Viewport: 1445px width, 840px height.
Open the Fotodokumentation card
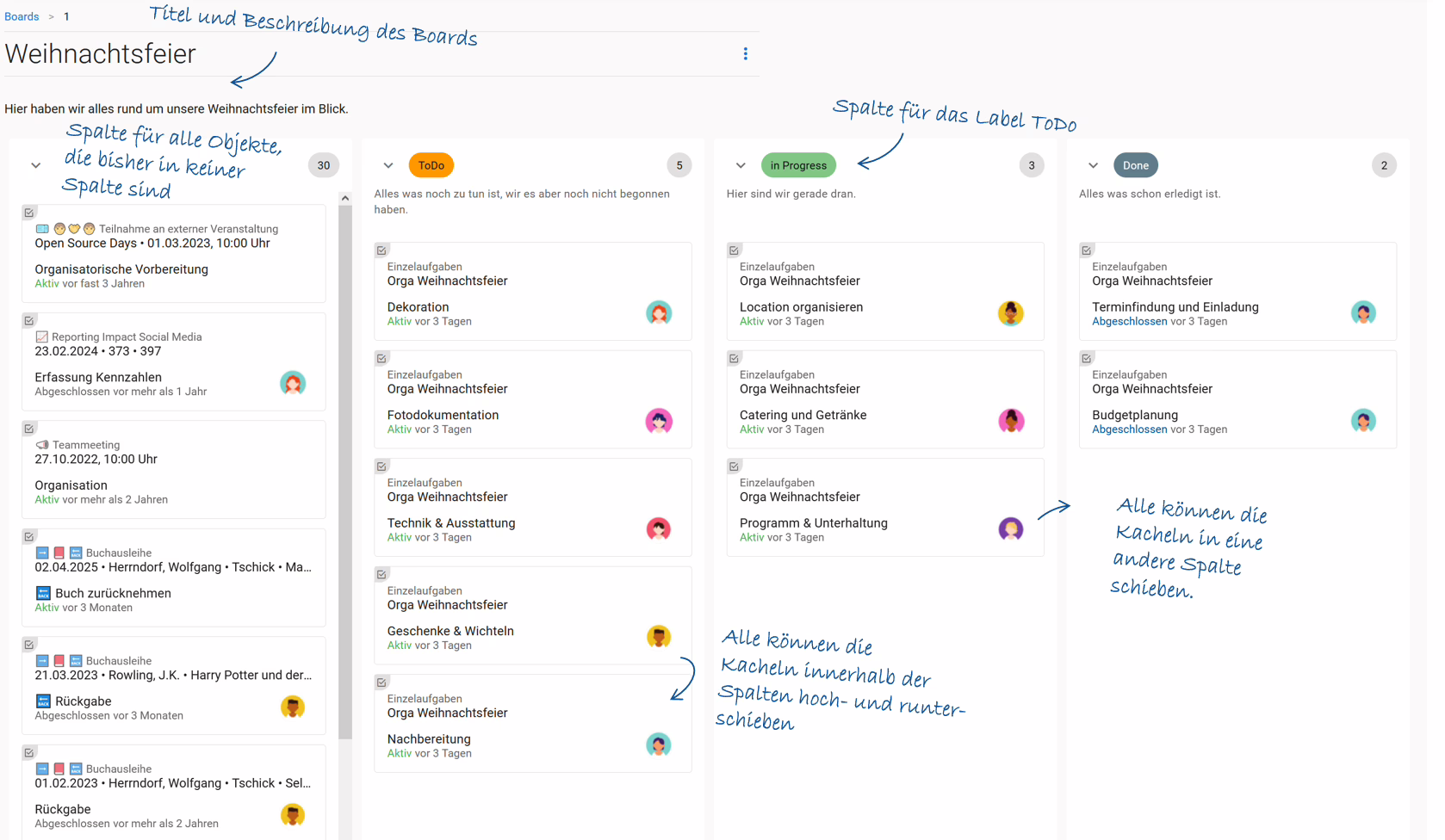[x=533, y=399]
